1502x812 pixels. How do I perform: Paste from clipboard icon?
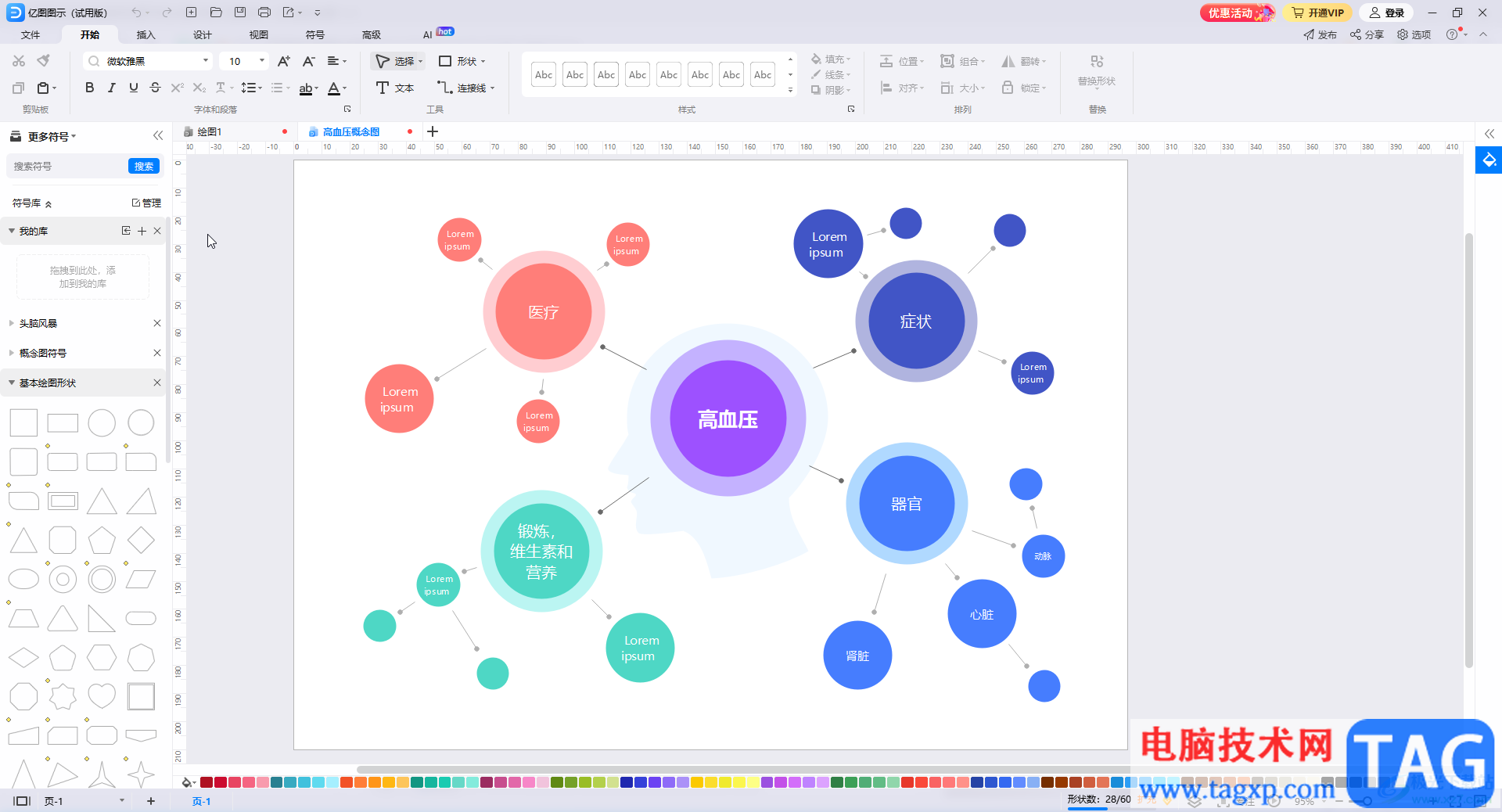tap(44, 88)
